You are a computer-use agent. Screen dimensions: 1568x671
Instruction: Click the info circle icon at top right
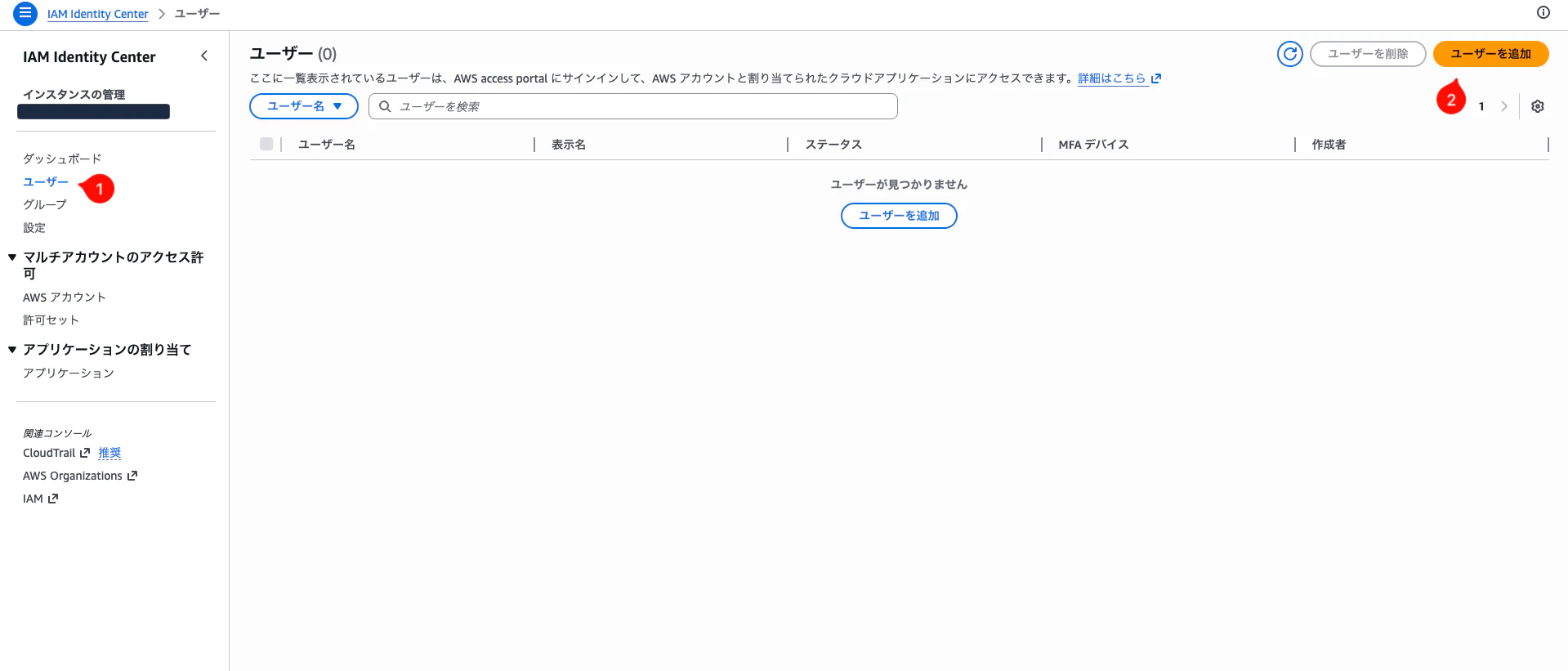point(1543,12)
